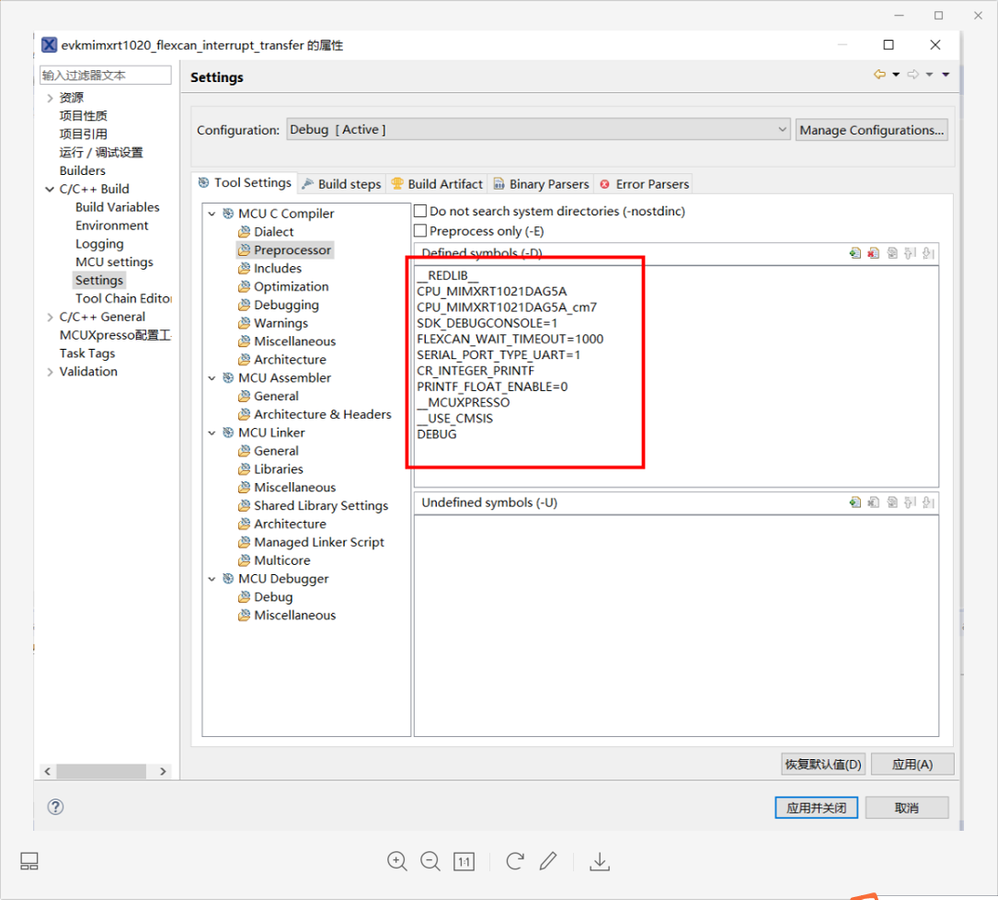
Task: Click 应用并关闭 apply and close button
Action: pyautogui.click(x=816, y=808)
